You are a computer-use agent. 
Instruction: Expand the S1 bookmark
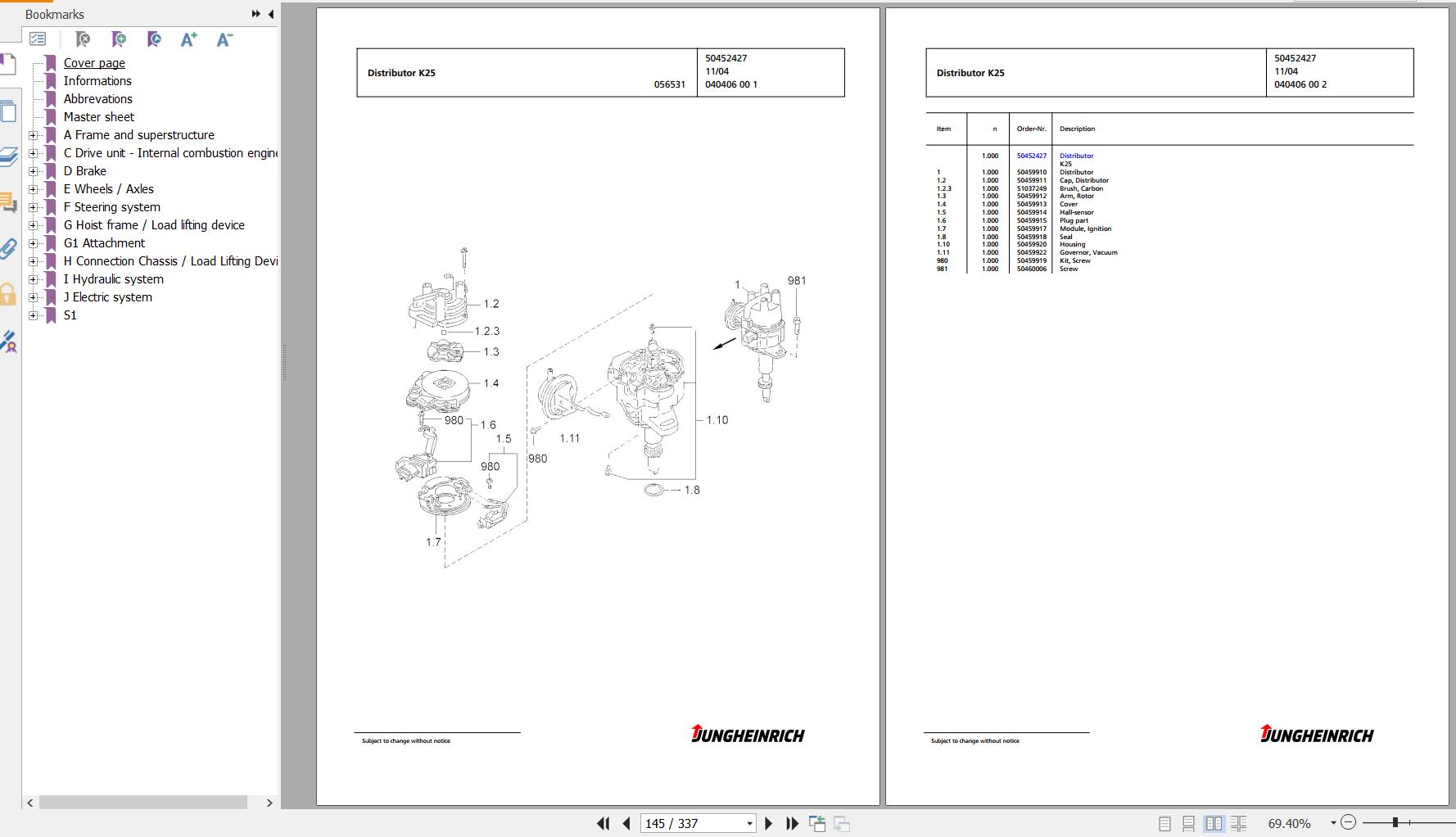pyautogui.click(x=33, y=315)
